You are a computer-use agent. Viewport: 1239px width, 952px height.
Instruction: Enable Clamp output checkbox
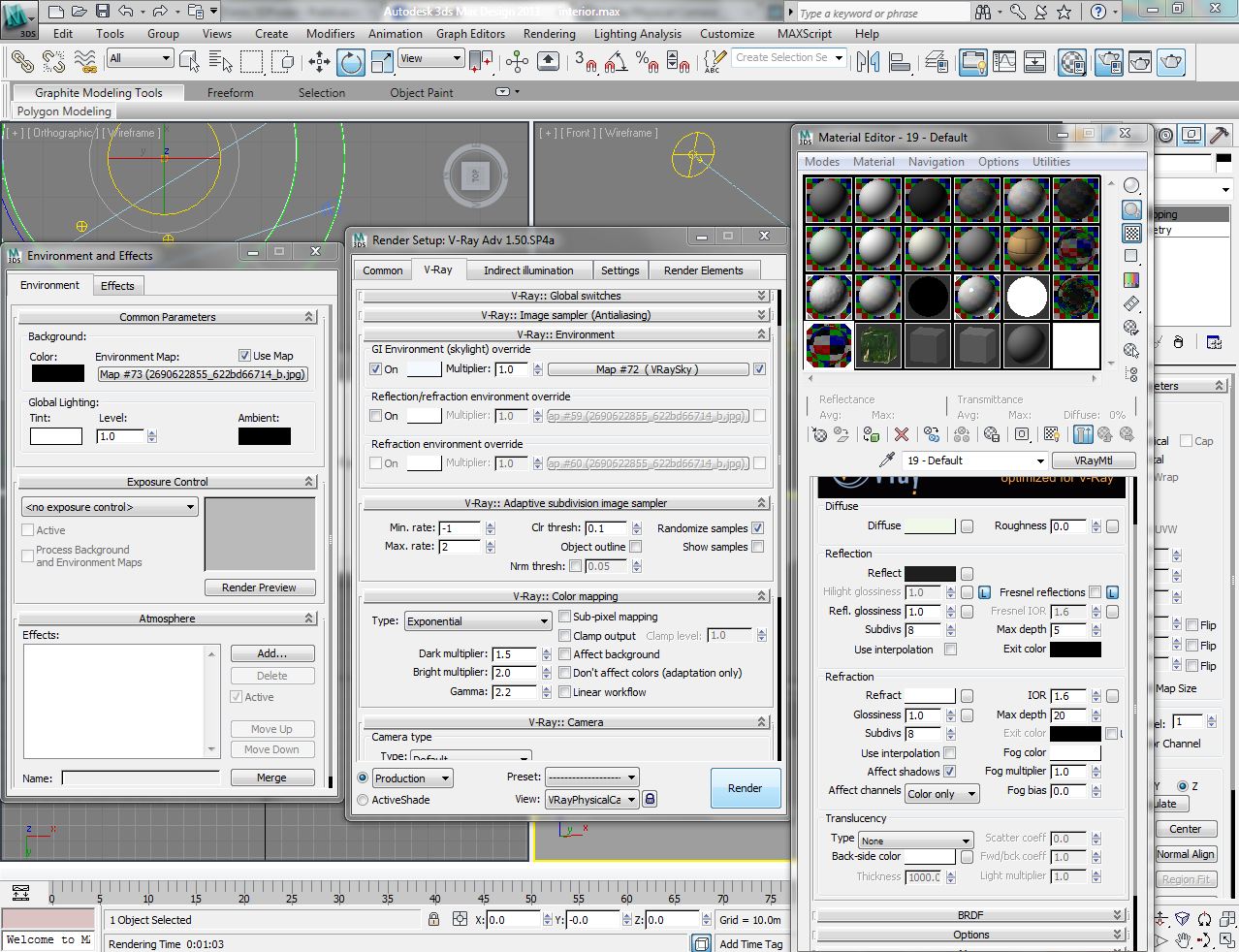tap(564, 636)
